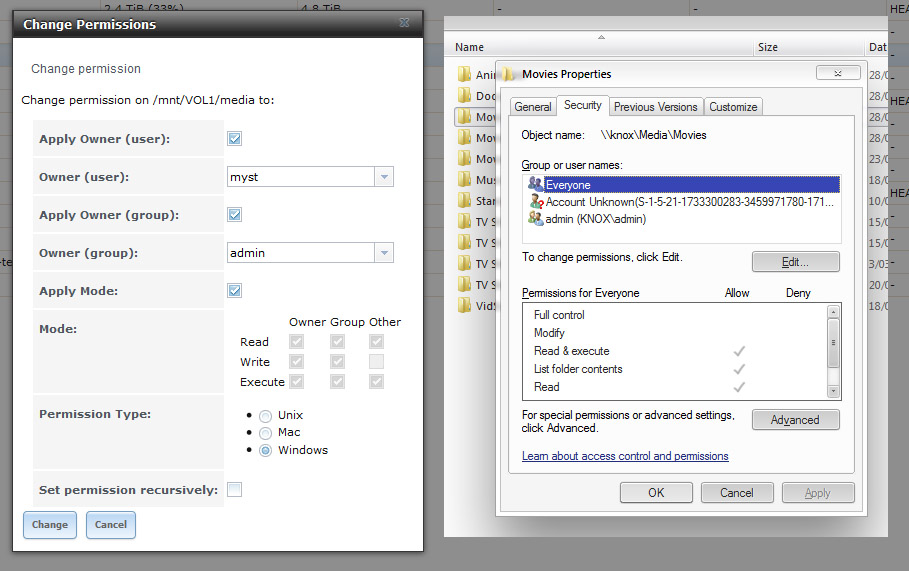Select the Windows permission type

265,450
